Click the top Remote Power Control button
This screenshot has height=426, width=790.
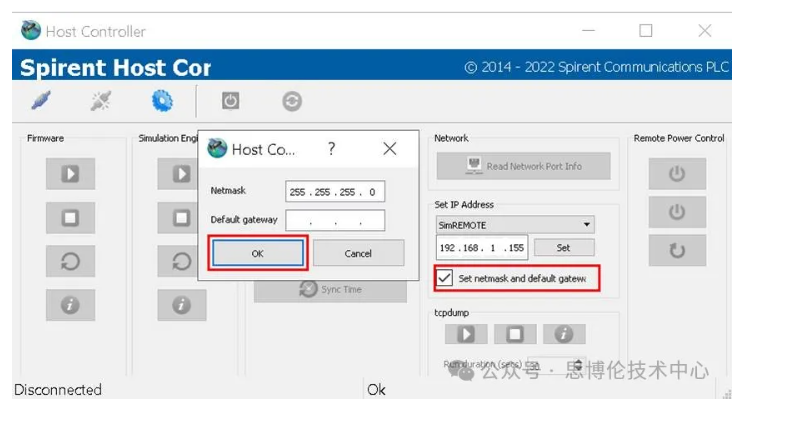677,174
